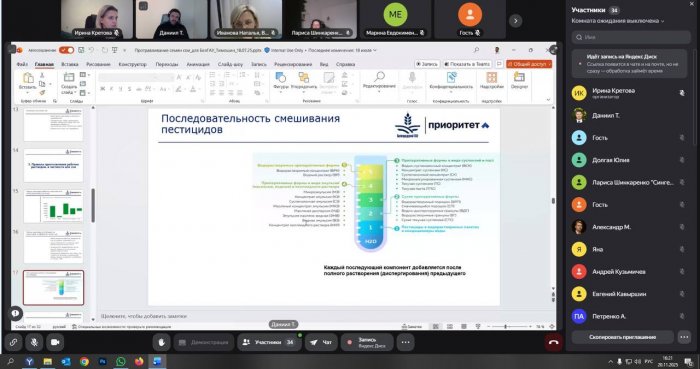This screenshot has width=700, height=369.
Task: Open the Файл menu
Action: [22, 64]
